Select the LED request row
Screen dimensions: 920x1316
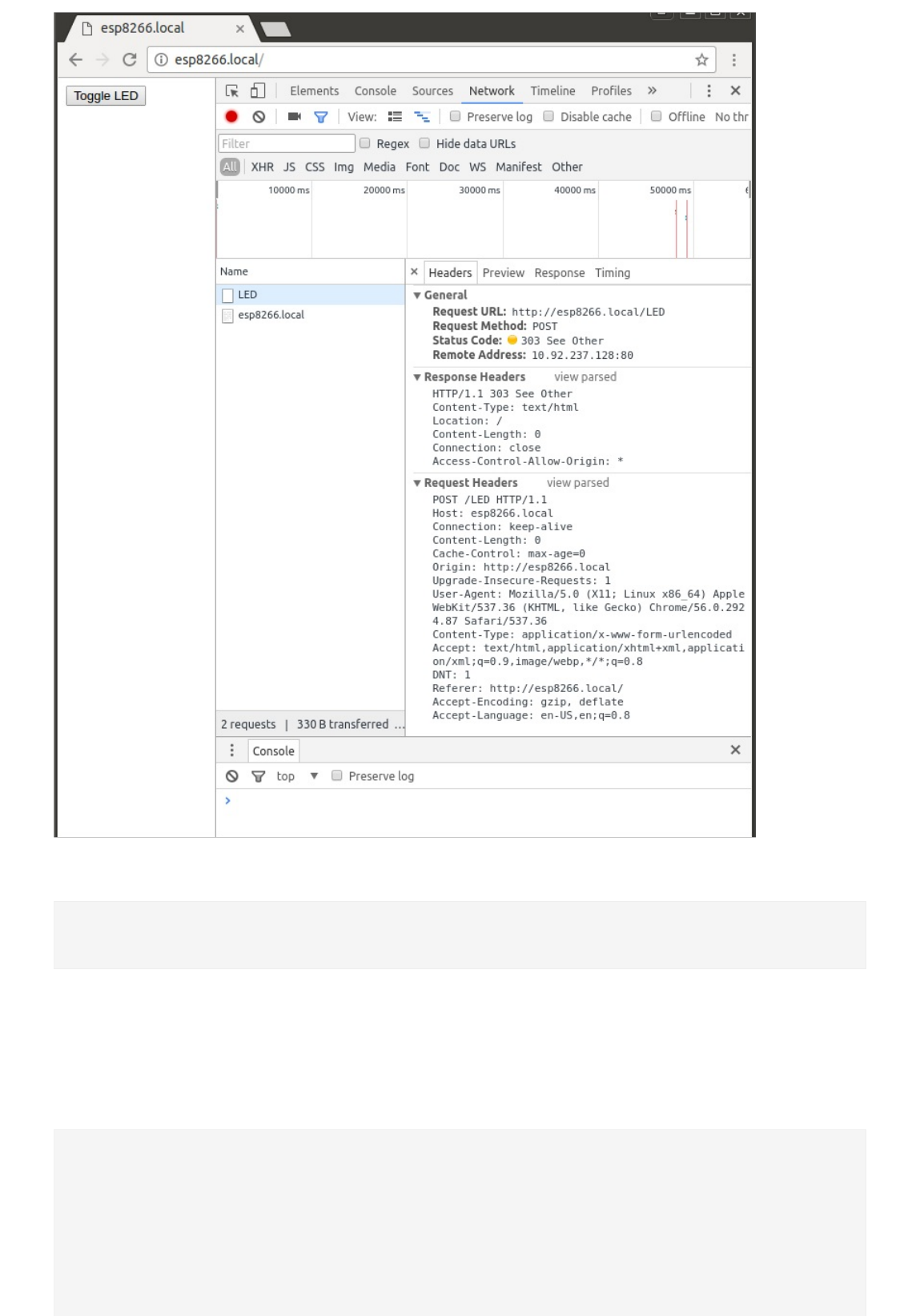click(x=311, y=296)
